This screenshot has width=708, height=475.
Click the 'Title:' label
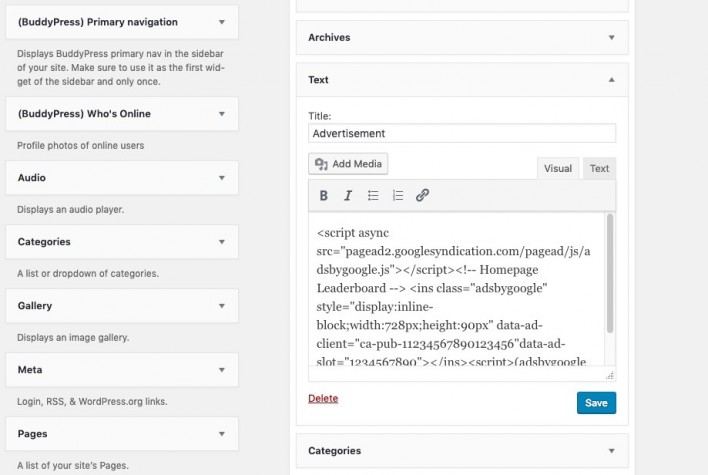point(320,116)
